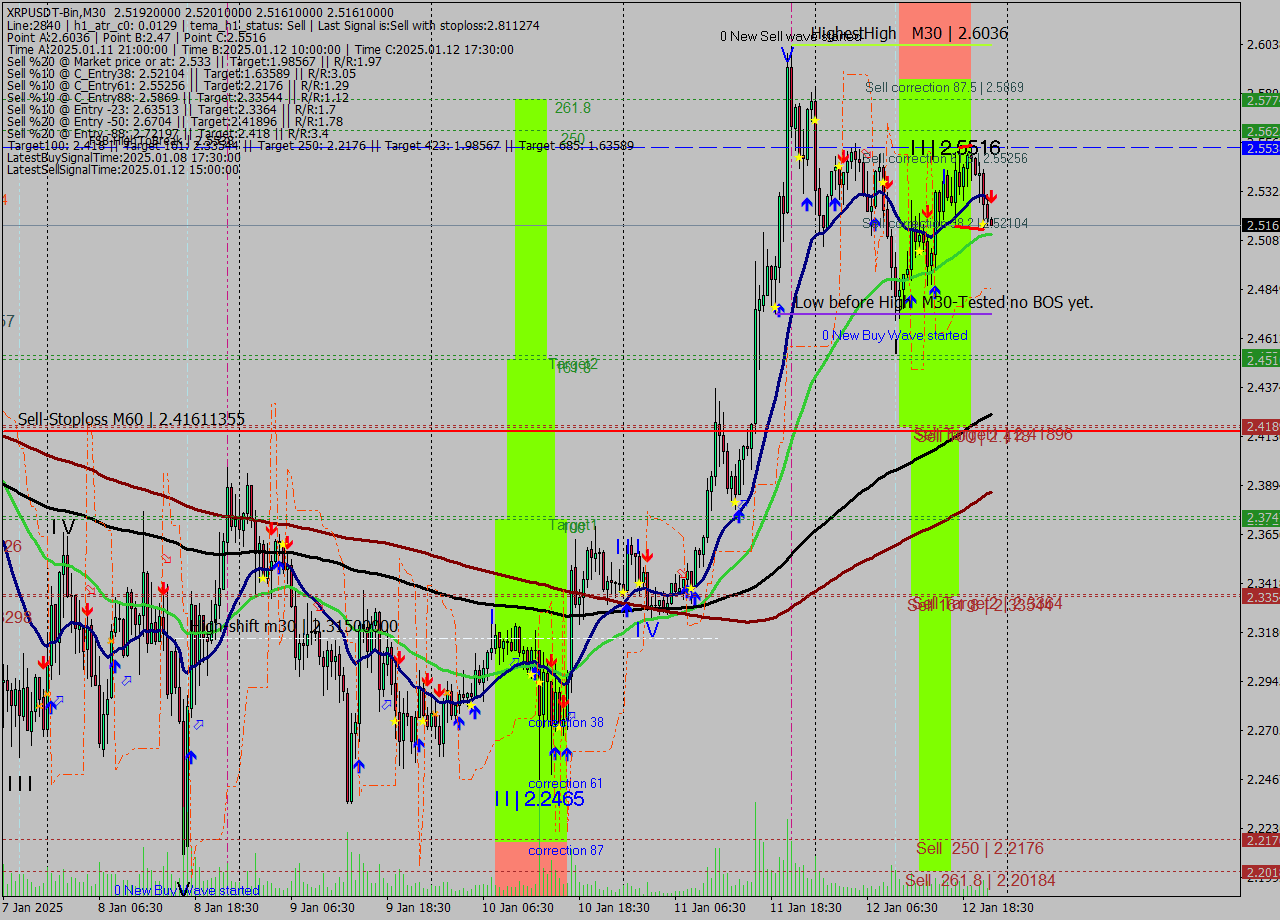Click the 'LatestSellSignalTime:2025.01.12 15:00:00' line
The height and width of the screenshot is (920, 1280).
pos(123,170)
